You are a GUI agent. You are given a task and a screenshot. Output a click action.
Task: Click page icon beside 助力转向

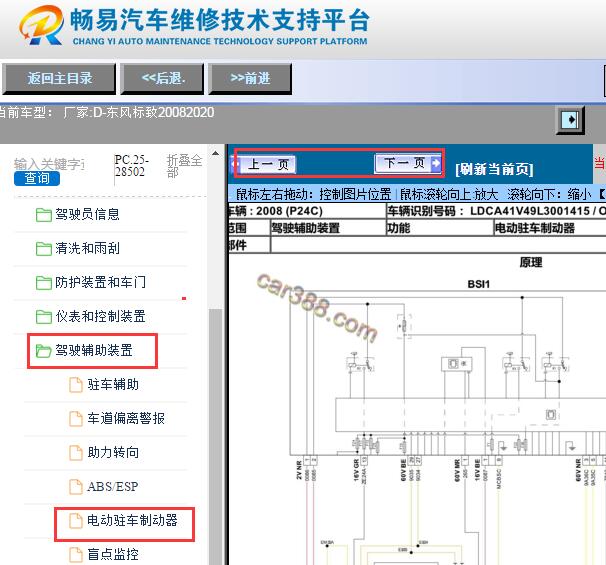pyautogui.click(x=76, y=453)
